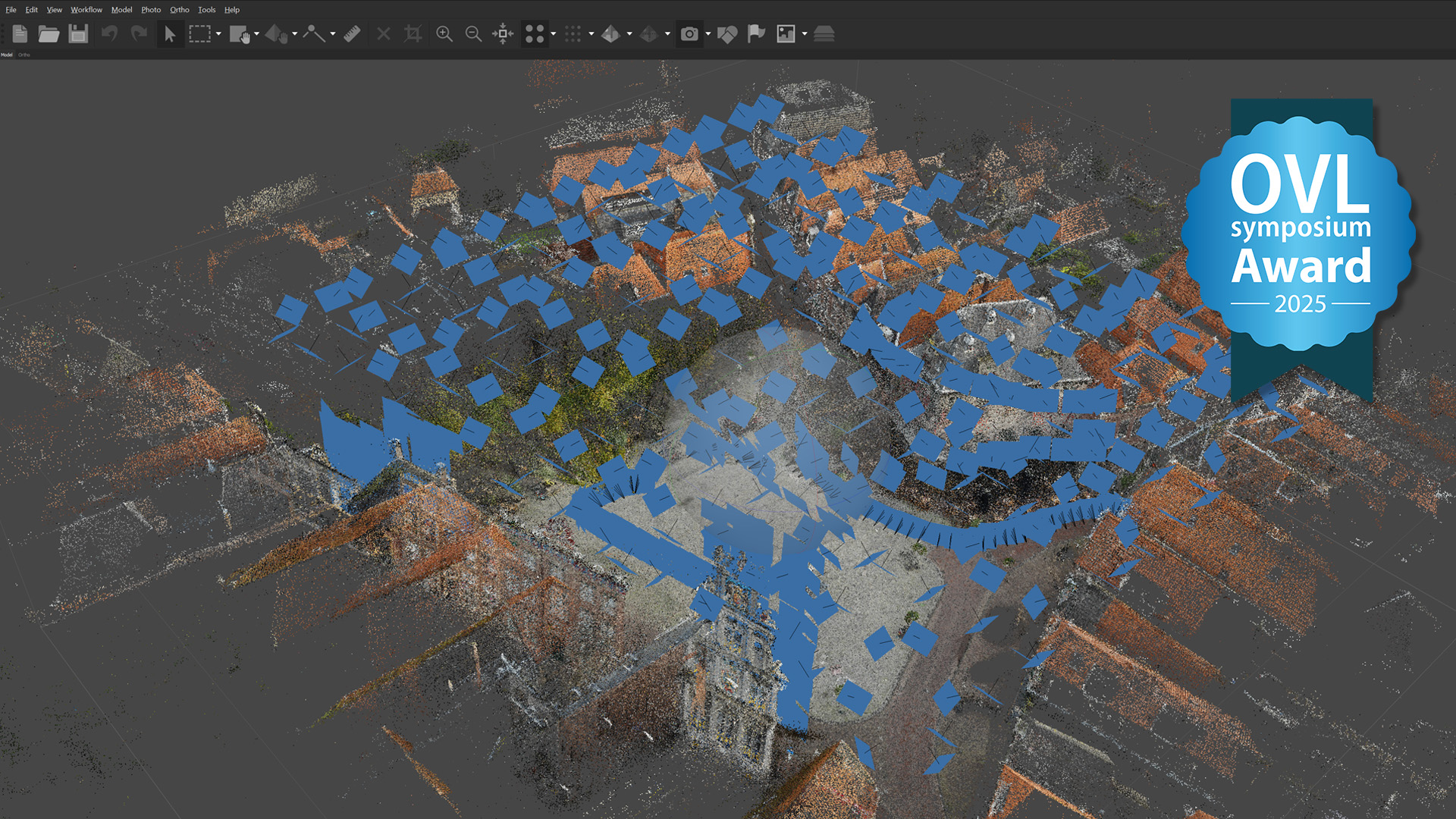The image size is (1456, 819).
Task: Toggle Show Markers flag icon
Action: coord(756,33)
